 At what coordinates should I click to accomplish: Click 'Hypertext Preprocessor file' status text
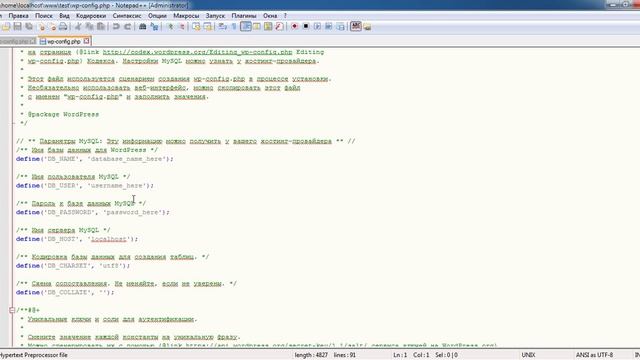(33, 355)
